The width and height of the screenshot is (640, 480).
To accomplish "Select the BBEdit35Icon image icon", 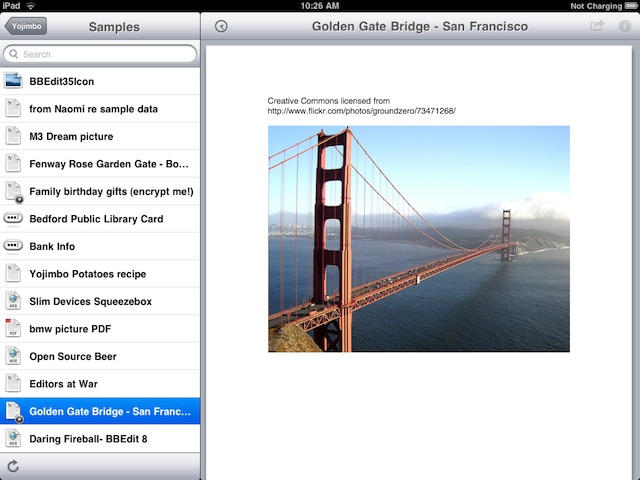I will tap(13, 81).
